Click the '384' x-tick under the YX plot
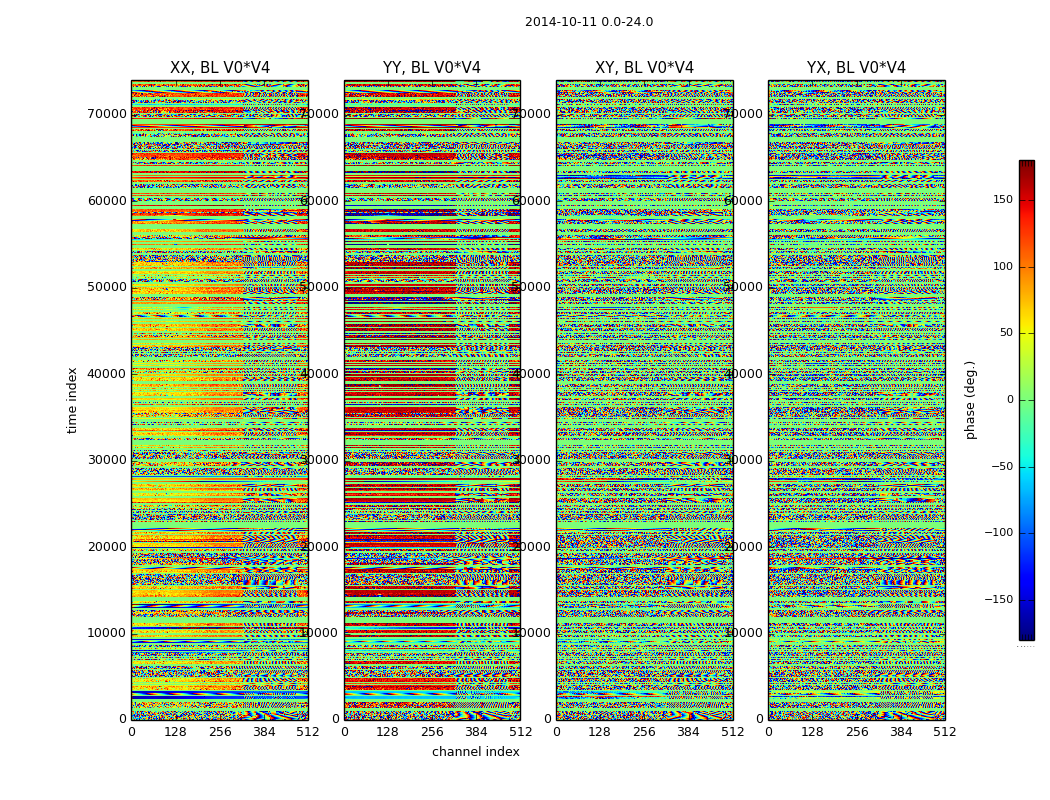Image resolution: width=1050 pixels, height=800 pixels. 901,732
